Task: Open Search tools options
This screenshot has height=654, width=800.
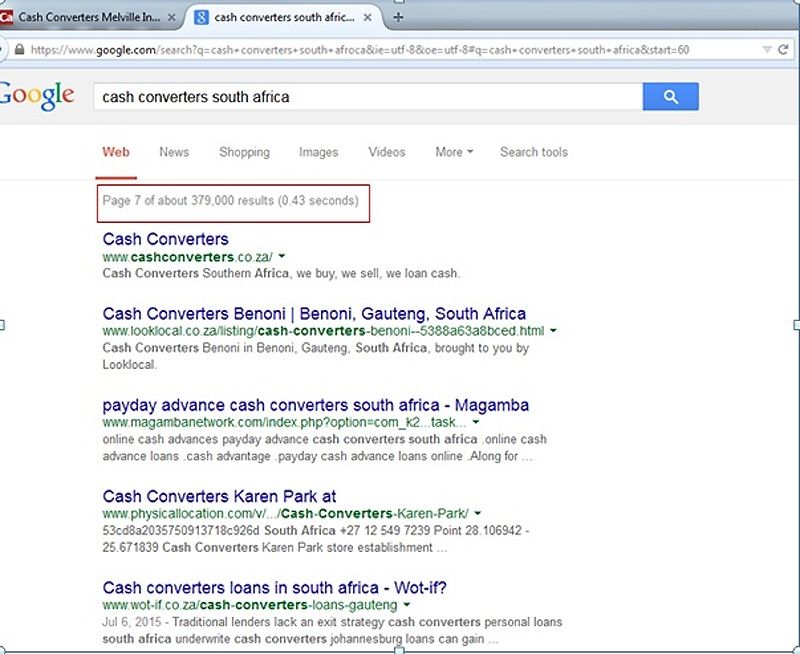Action: (533, 152)
